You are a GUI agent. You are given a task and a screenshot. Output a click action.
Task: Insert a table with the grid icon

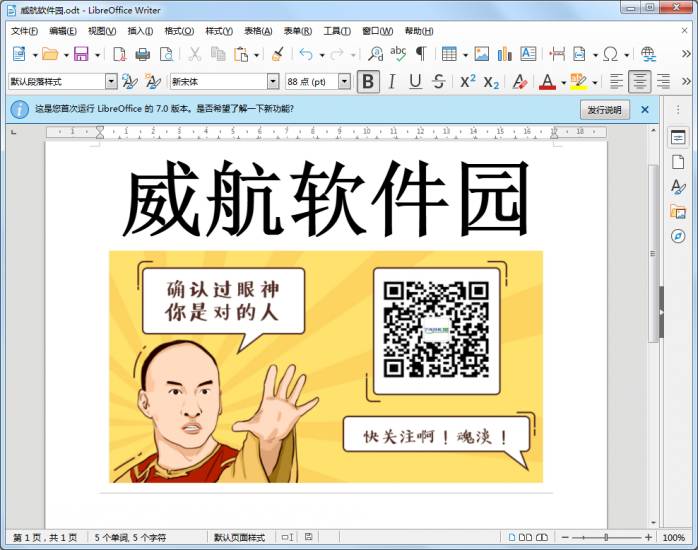449,54
